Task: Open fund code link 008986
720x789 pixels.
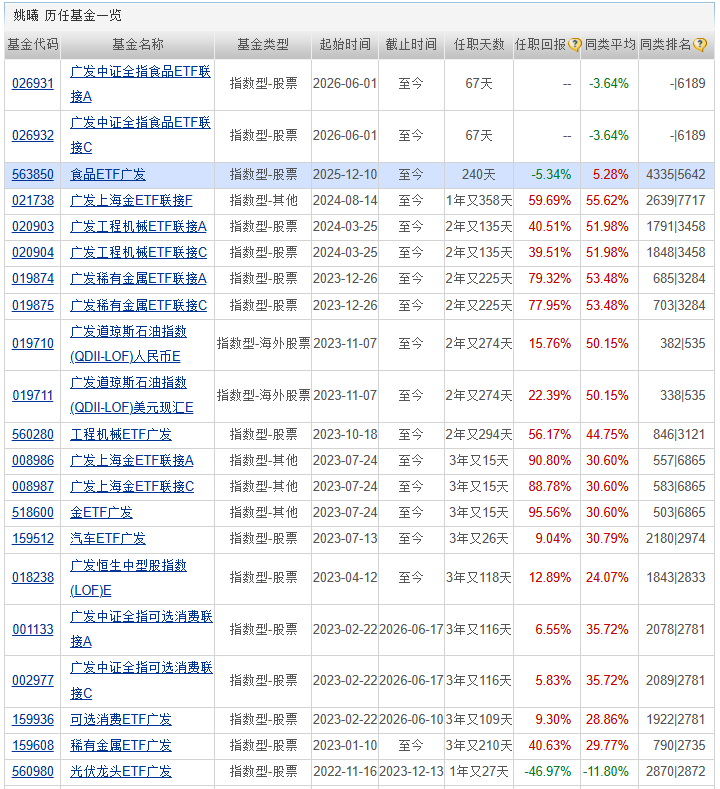Action: pos(33,461)
